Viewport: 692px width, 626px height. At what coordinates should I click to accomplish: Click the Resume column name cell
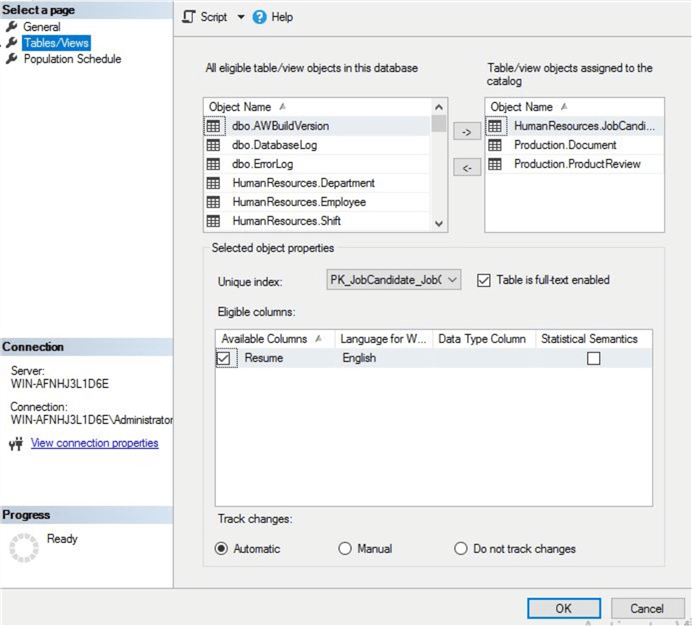tap(264, 358)
